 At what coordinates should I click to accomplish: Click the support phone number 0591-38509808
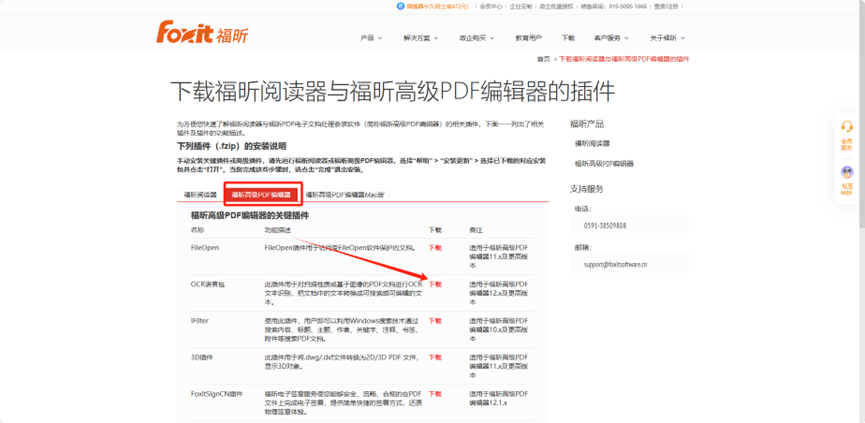click(605, 226)
